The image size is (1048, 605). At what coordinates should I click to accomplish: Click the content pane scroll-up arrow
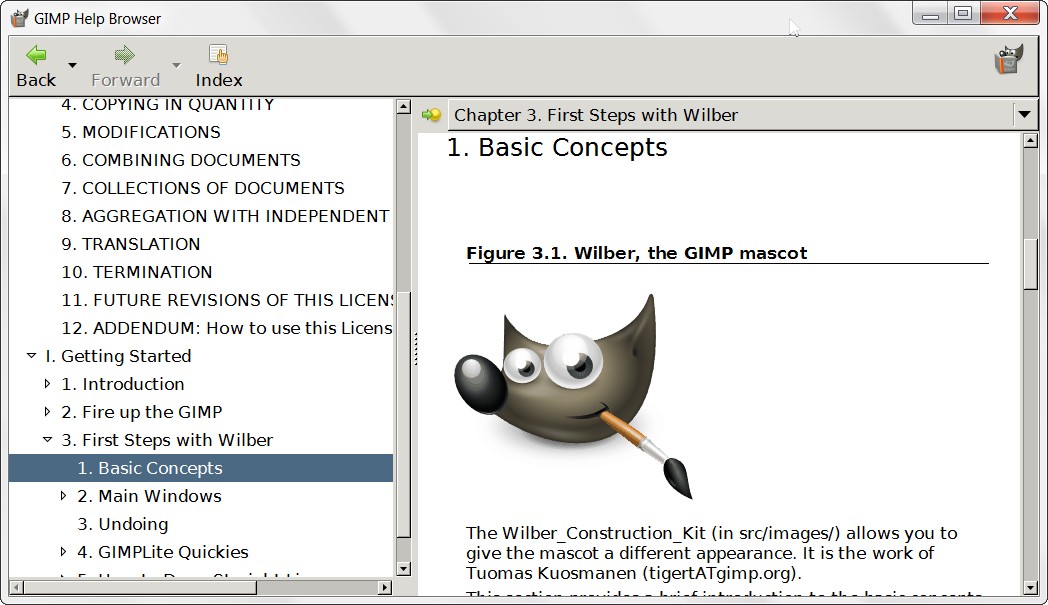point(1030,140)
